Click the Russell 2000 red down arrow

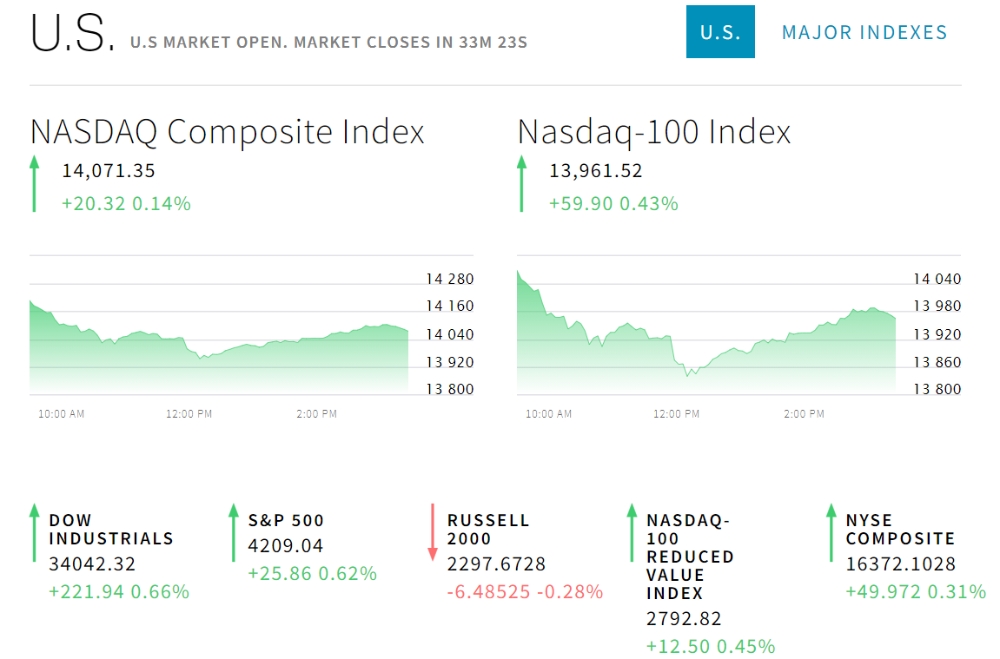[432, 532]
